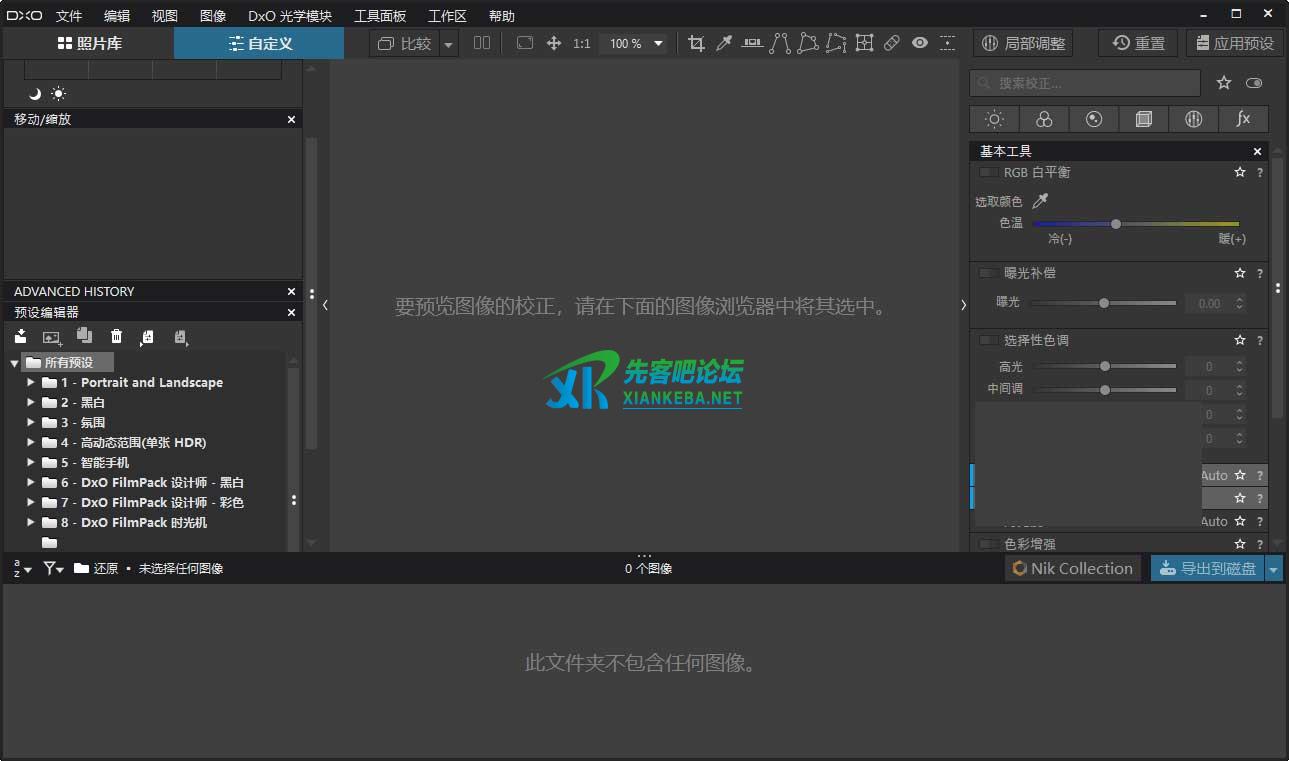Show the fx effects palette
The image size is (1289, 761).
tap(1243, 119)
